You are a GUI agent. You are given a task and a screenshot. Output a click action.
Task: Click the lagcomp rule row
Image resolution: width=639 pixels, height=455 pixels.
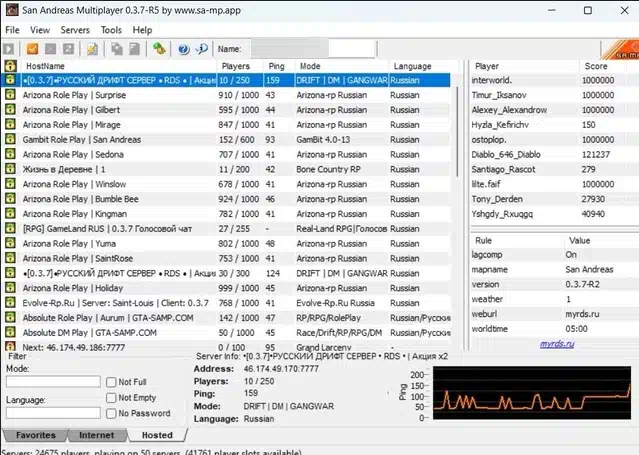point(555,254)
